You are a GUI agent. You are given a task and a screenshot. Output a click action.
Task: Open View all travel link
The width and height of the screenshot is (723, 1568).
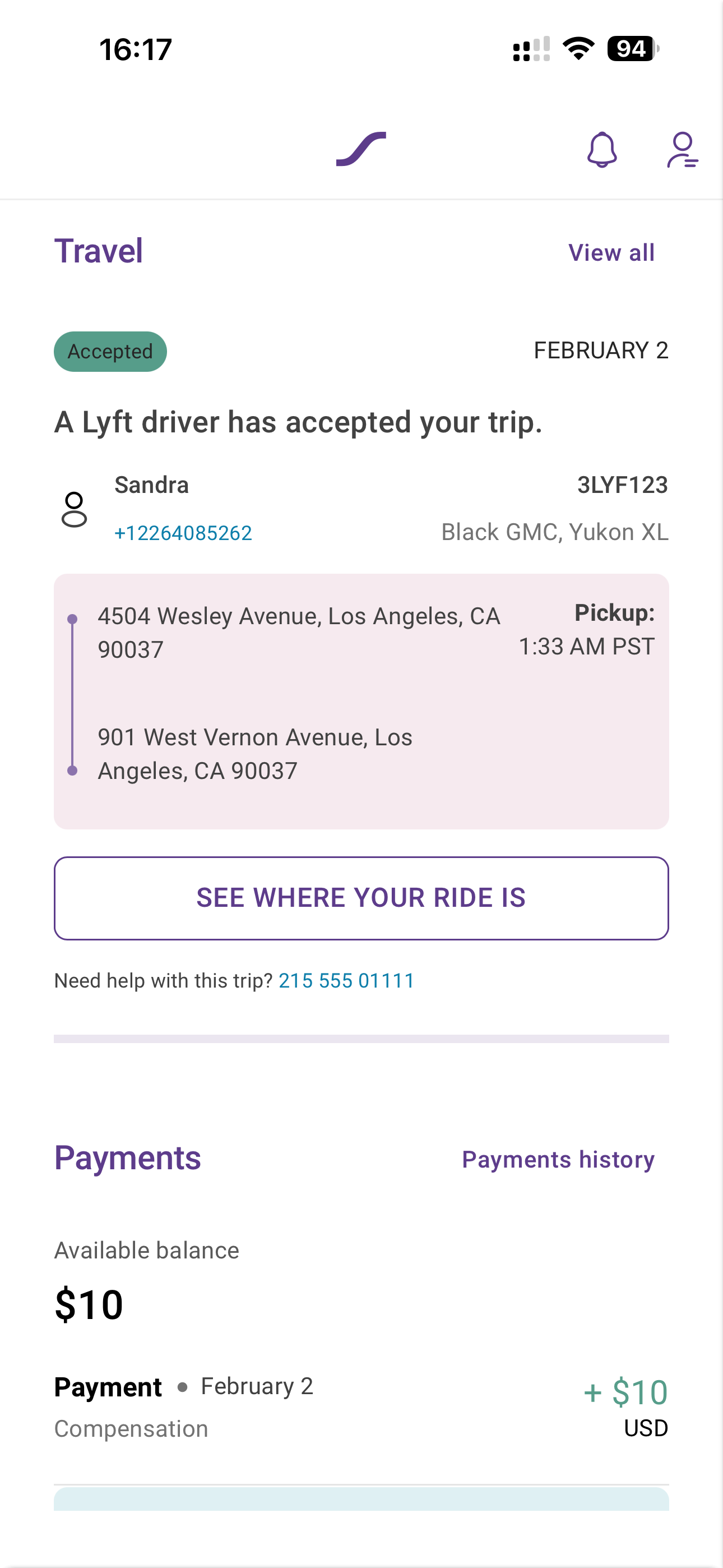[x=611, y=252]
